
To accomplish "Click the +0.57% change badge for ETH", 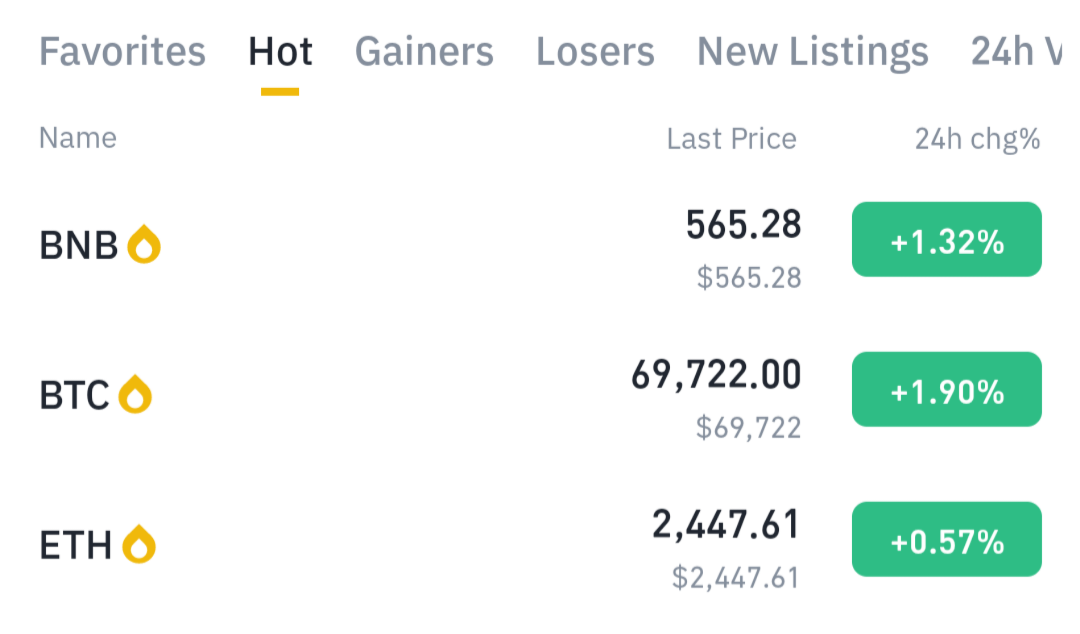I will point(947,540).
